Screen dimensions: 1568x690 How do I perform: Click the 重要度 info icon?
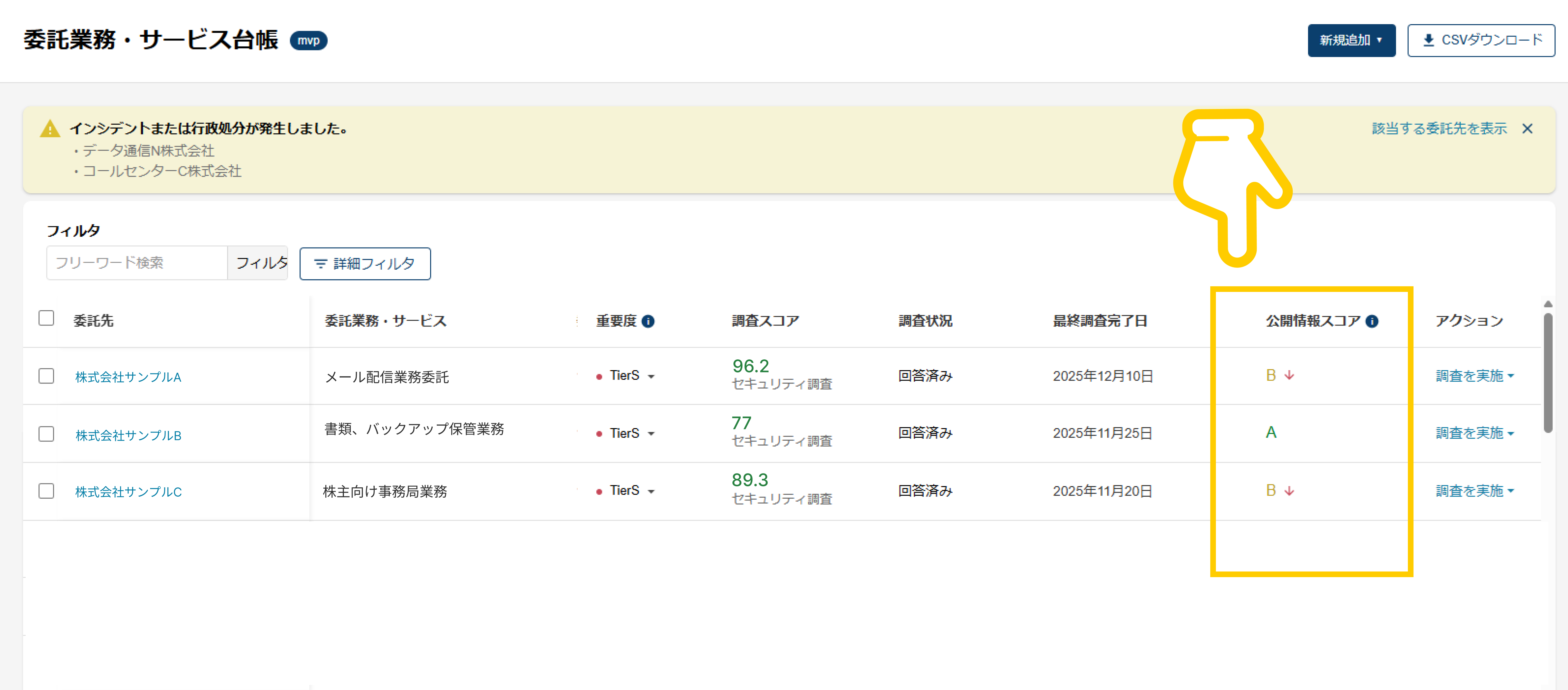click(648, 321)
